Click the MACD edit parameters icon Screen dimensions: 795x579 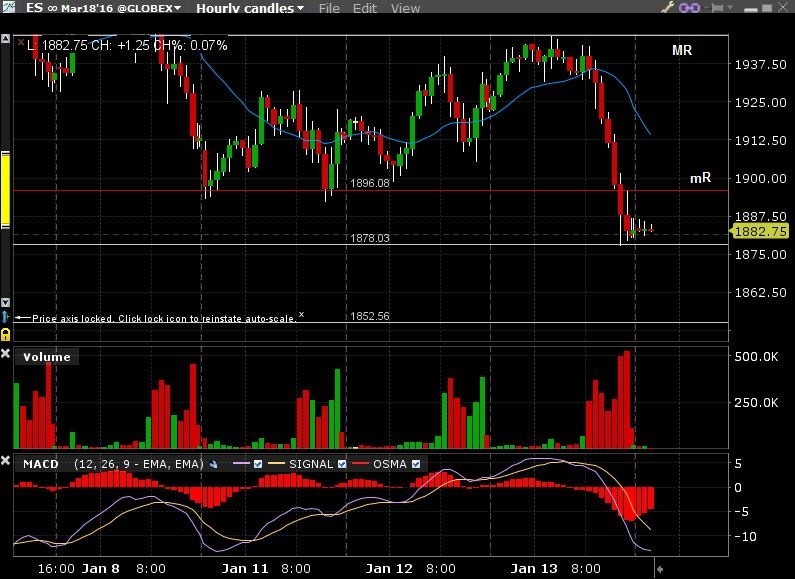click(213, 464)
